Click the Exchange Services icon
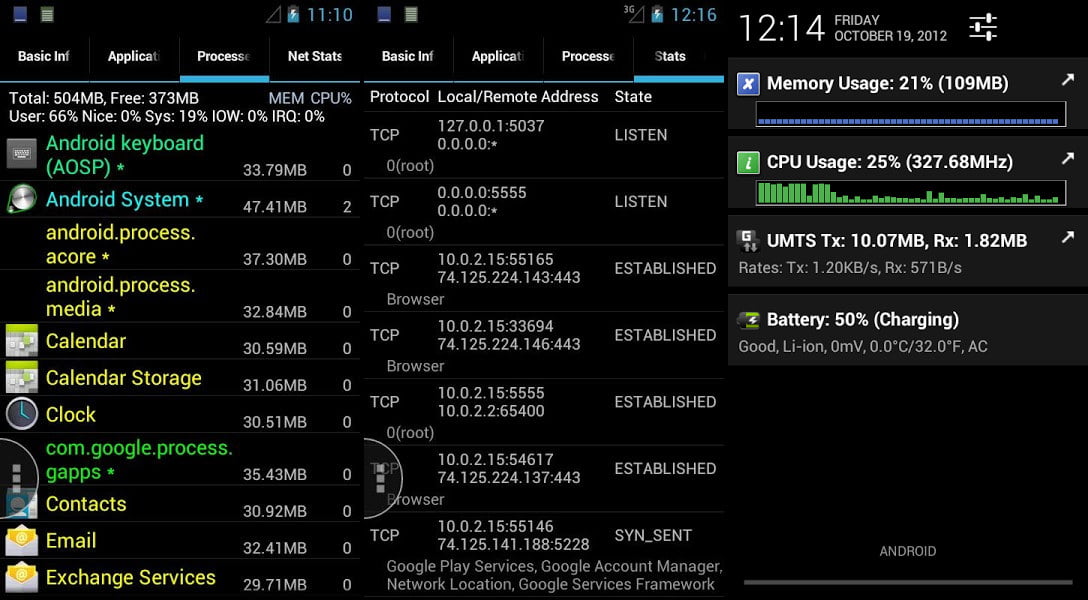Image resolution: width=1088 pixels, height=600 pixels. (x=22, y=578)
